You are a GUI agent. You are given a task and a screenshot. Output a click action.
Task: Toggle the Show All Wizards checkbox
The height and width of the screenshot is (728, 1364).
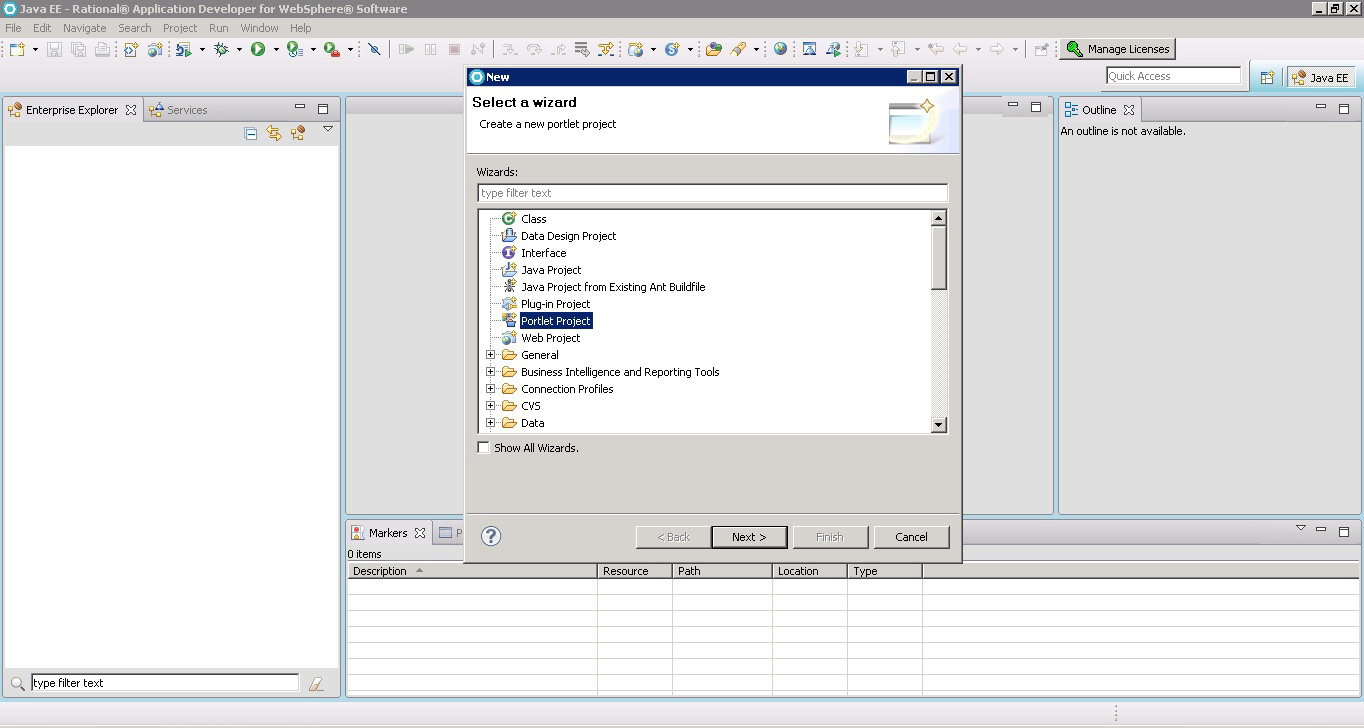[x=484, y=448]
